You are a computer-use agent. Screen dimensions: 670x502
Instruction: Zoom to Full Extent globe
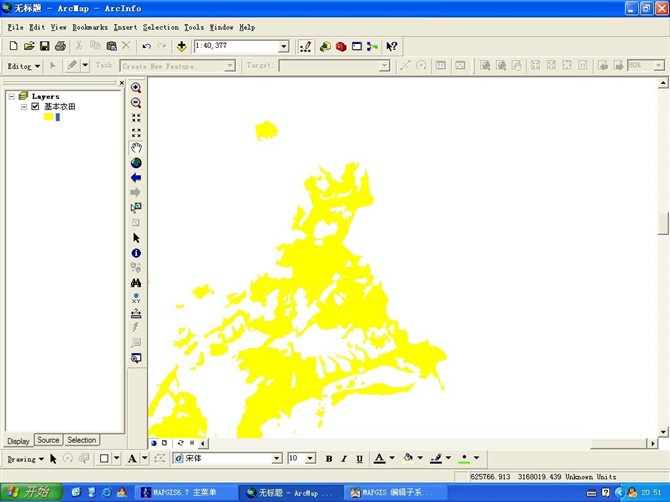coord(136,163)
